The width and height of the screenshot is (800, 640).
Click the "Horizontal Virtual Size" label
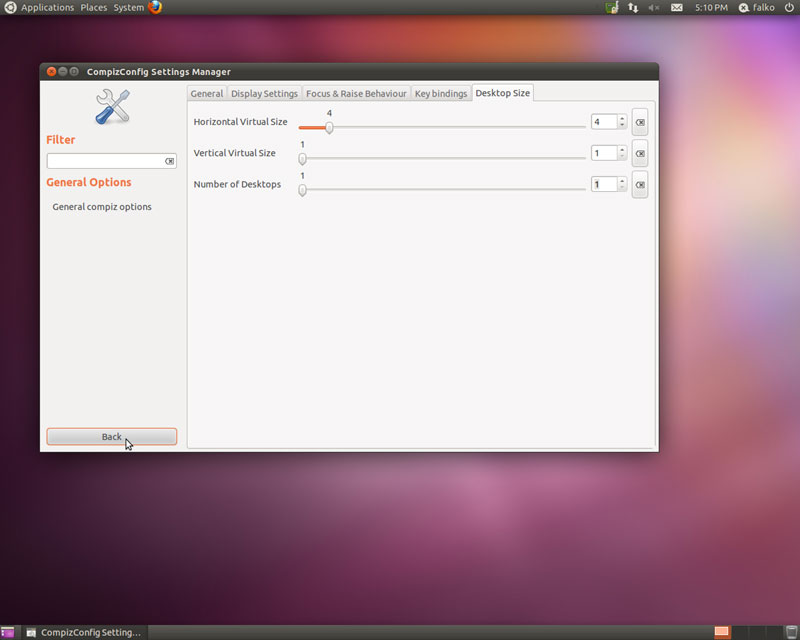240,121
